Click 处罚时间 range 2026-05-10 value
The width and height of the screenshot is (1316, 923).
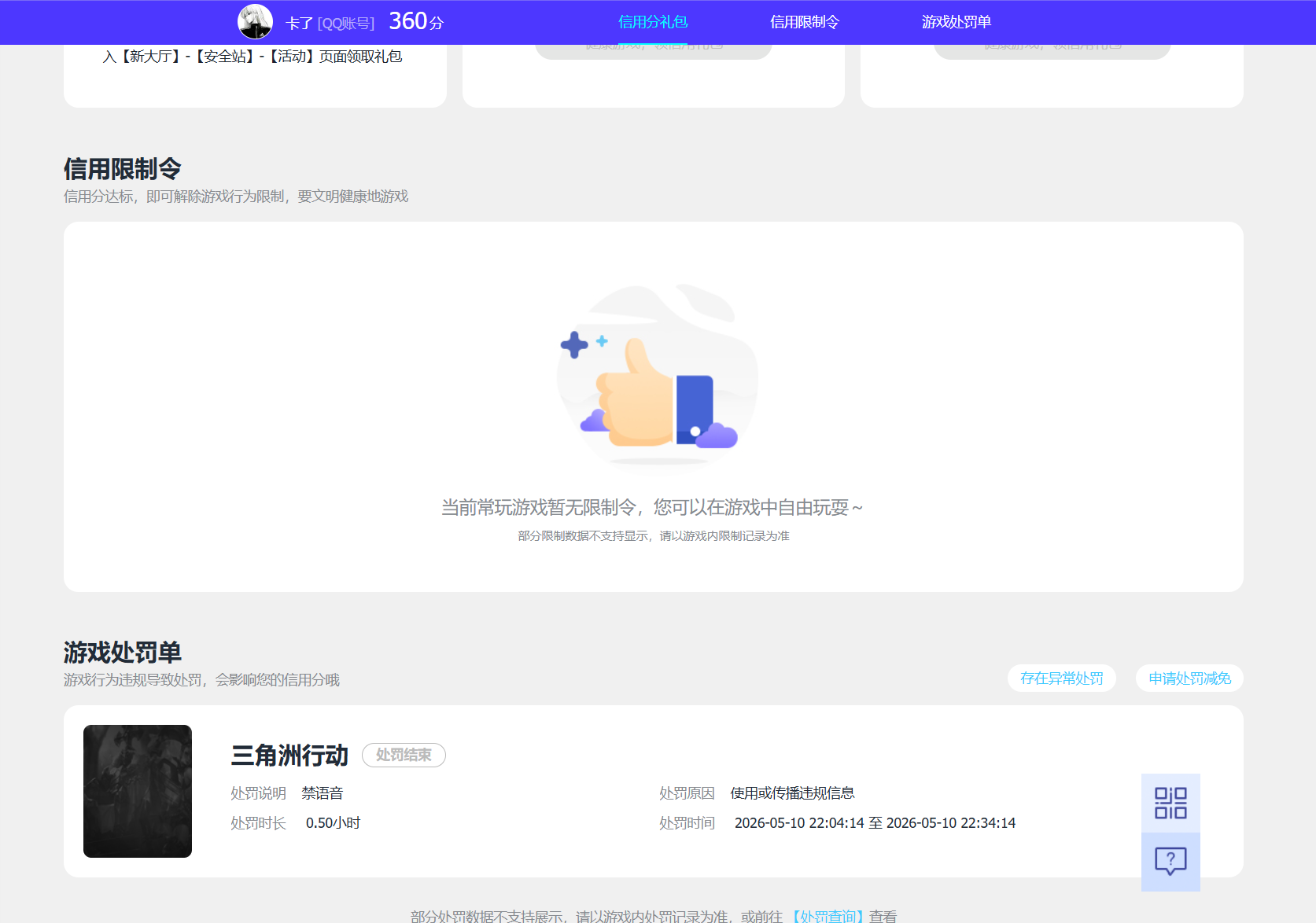coord(875,823)
